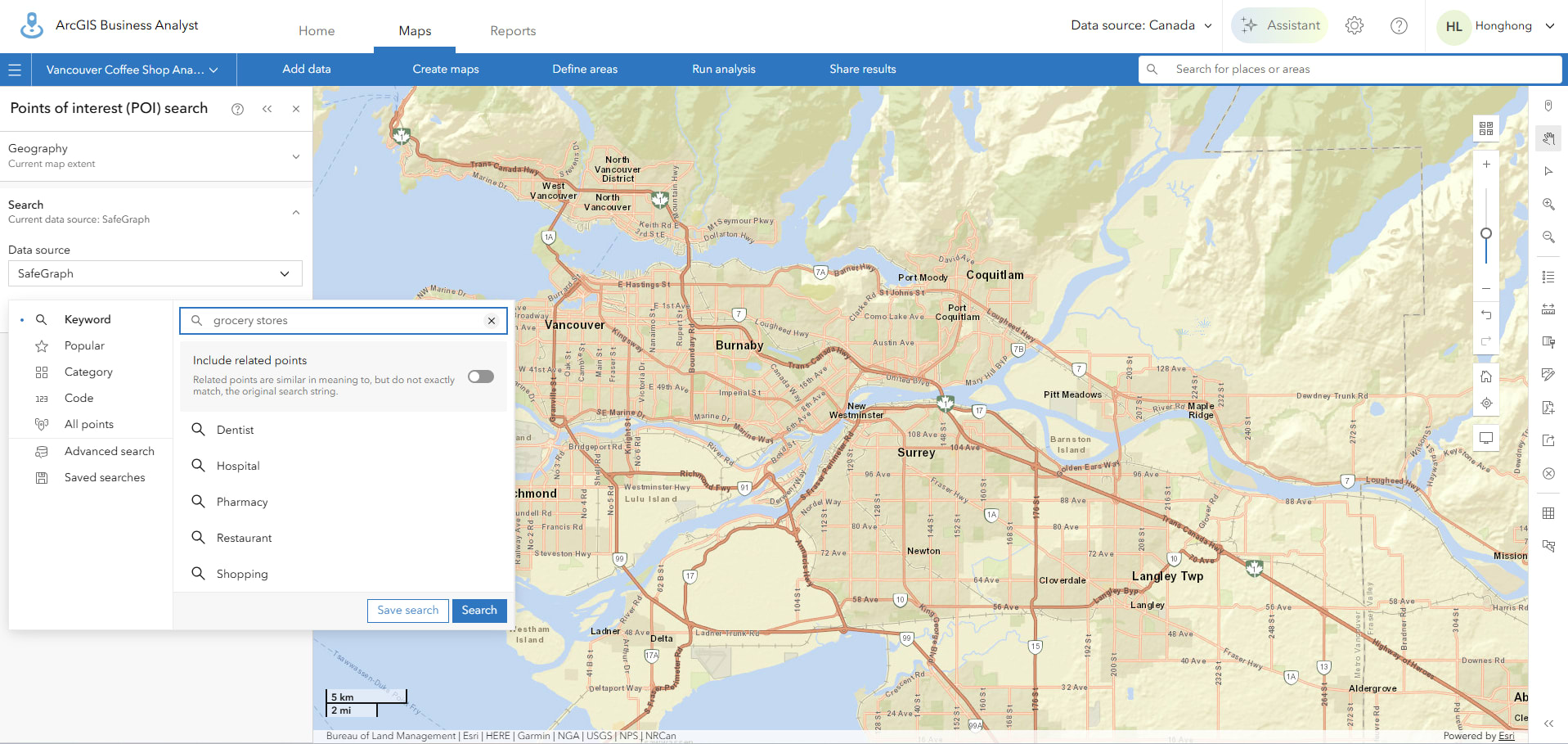Click the previous extent undo arrow

[1486, 315]
